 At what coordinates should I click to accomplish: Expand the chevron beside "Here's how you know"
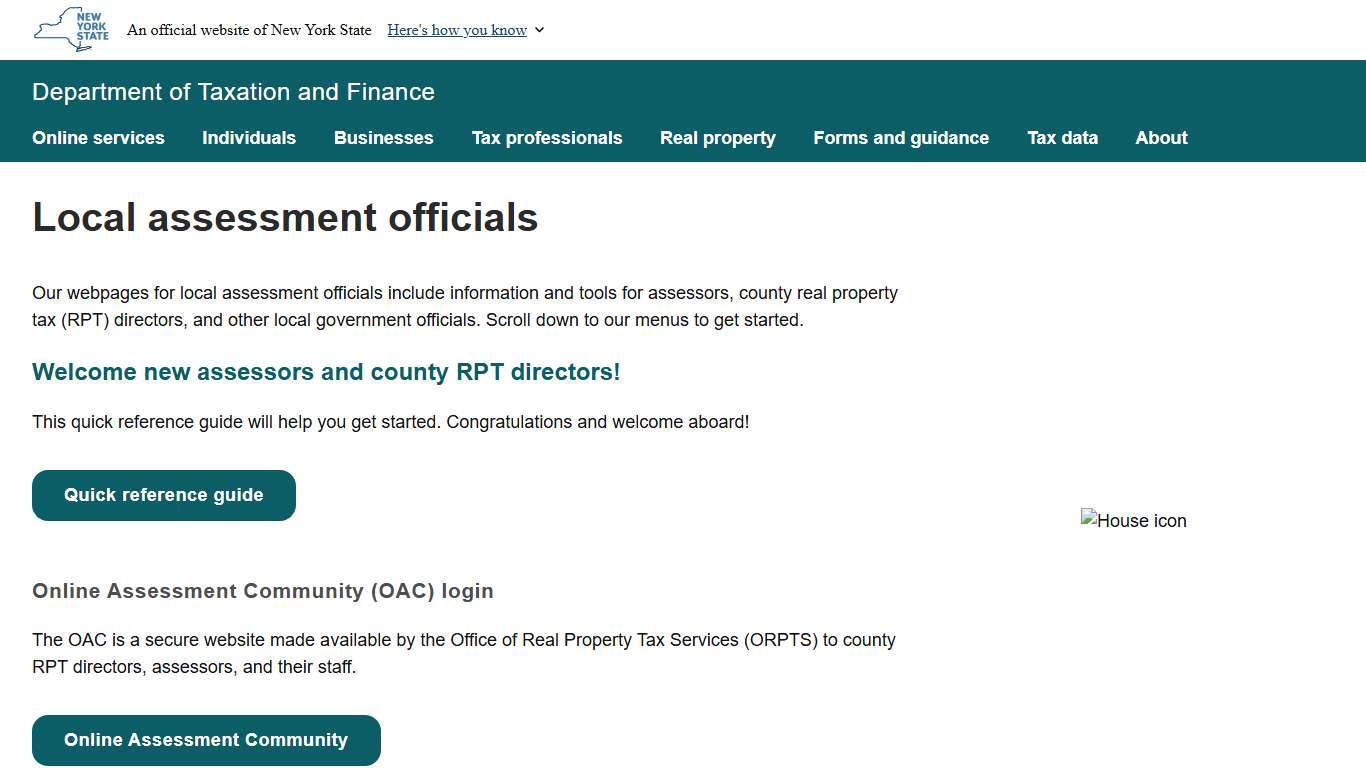click(540, 30)
